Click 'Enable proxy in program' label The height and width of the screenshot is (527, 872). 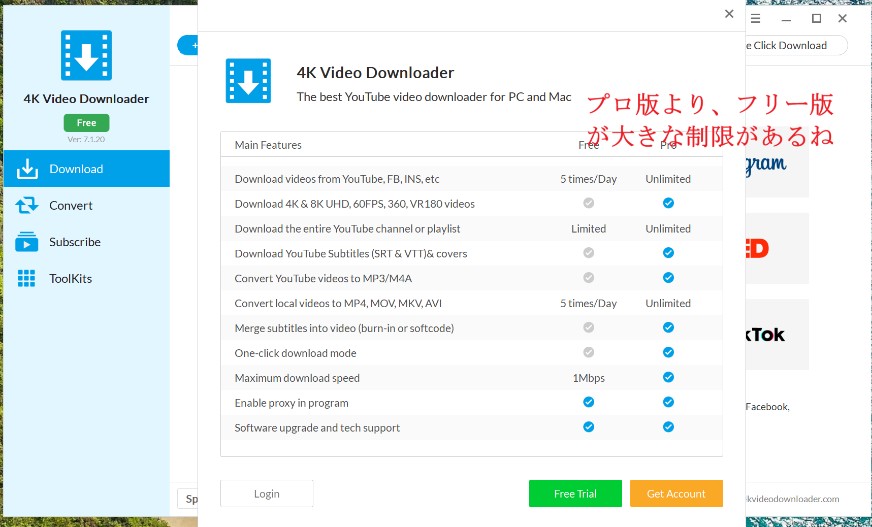291,403
